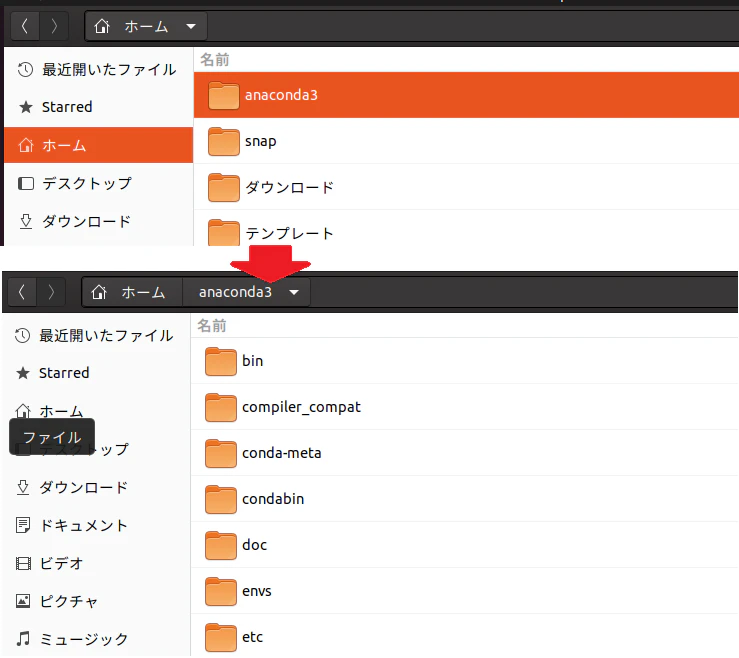
Task: Open ミュージック in the lower sidebar
Action: coord(96,639)
